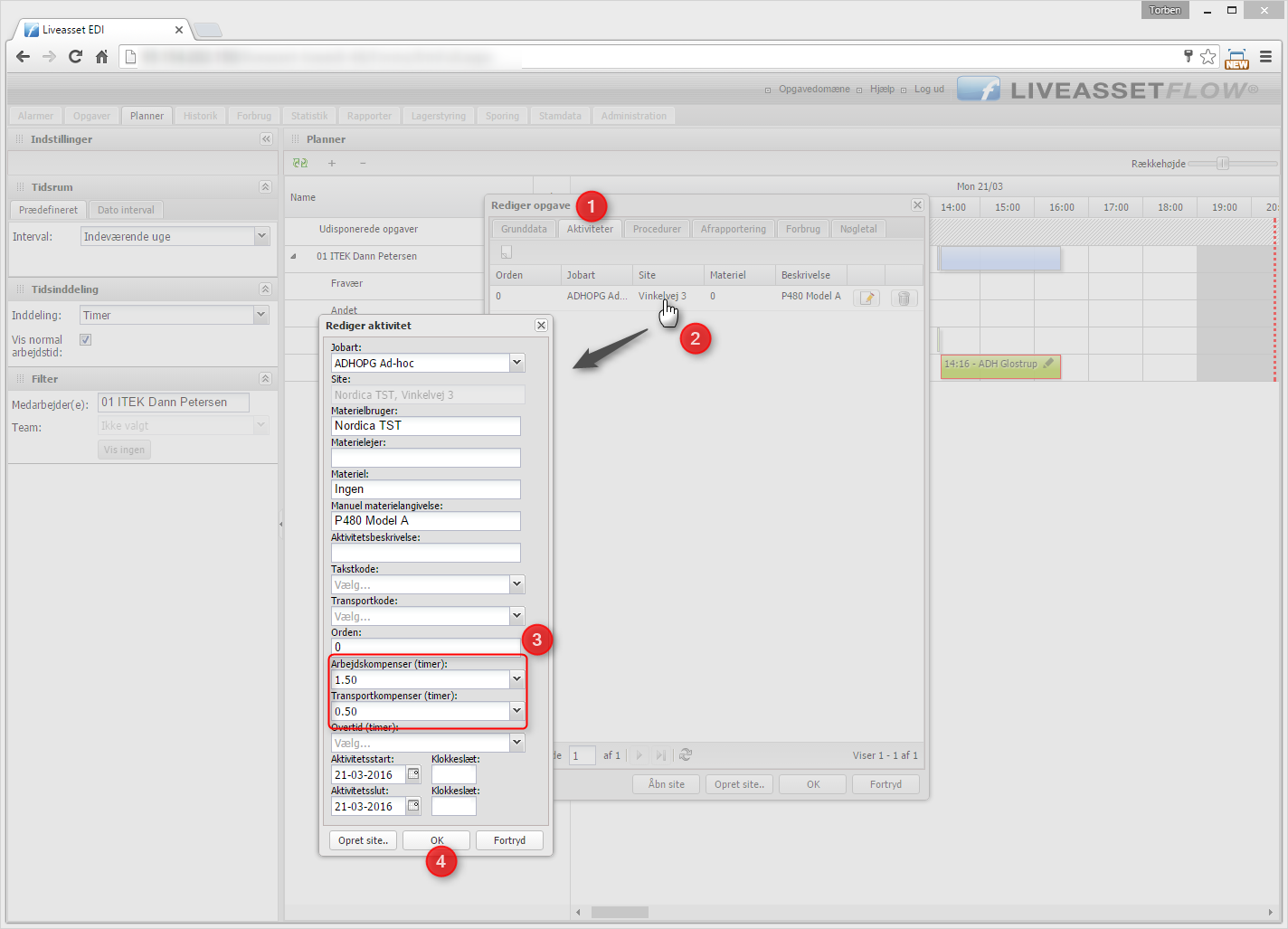Bookmark this page with star icon

1208,57
